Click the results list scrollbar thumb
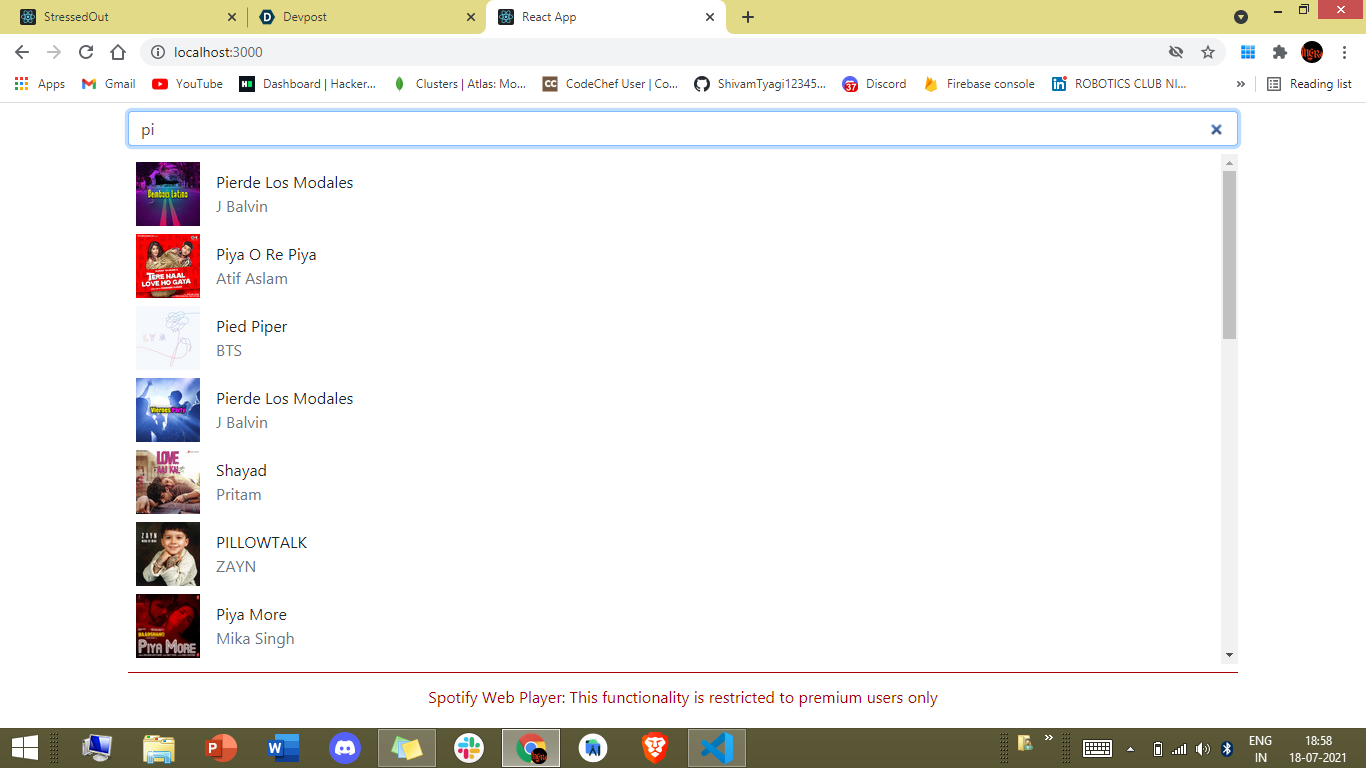Viewport: 1366px width, 768px height. coord(1230,255)
